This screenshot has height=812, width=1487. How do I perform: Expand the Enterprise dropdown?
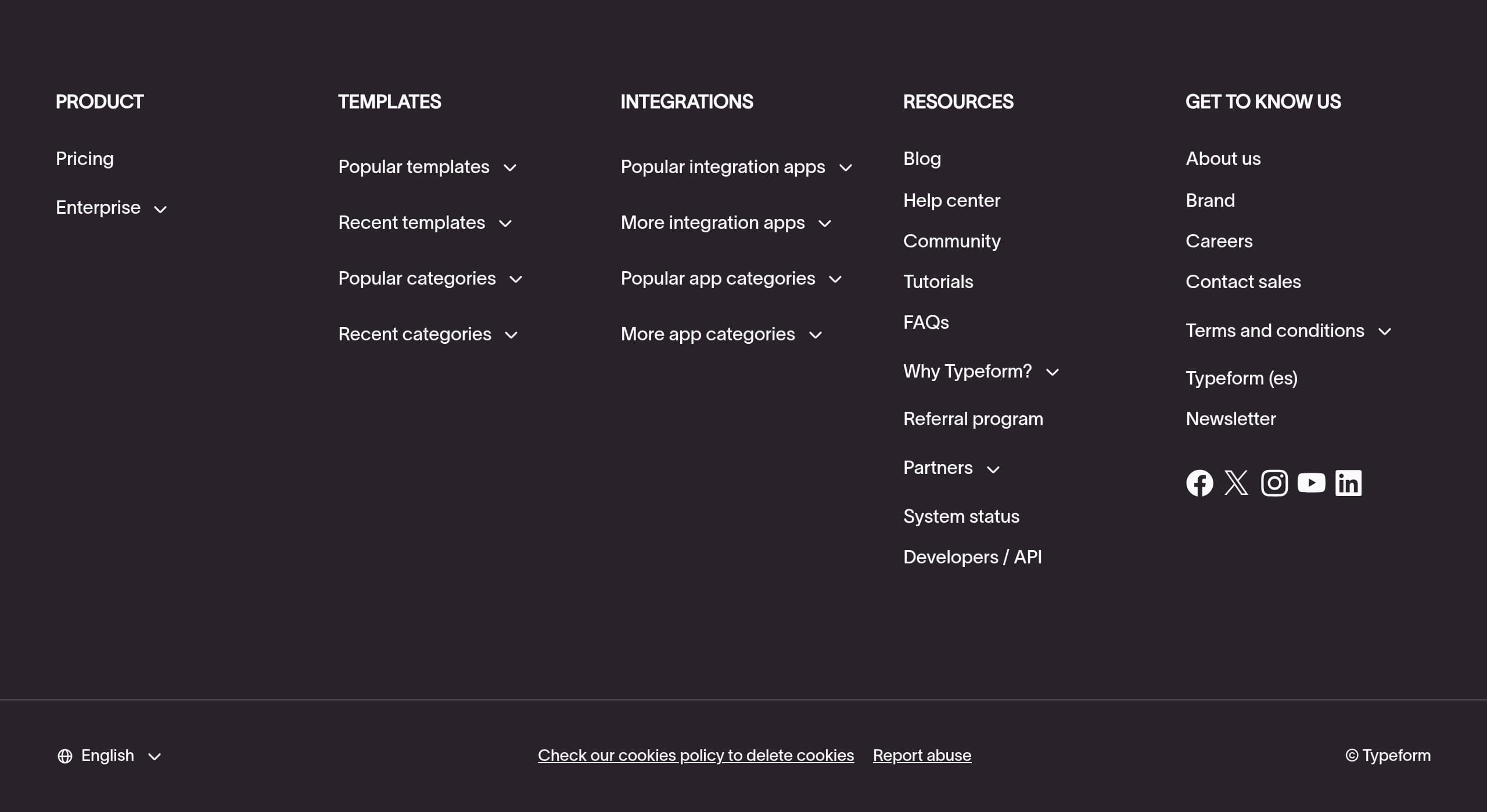(x=111, y=207)
